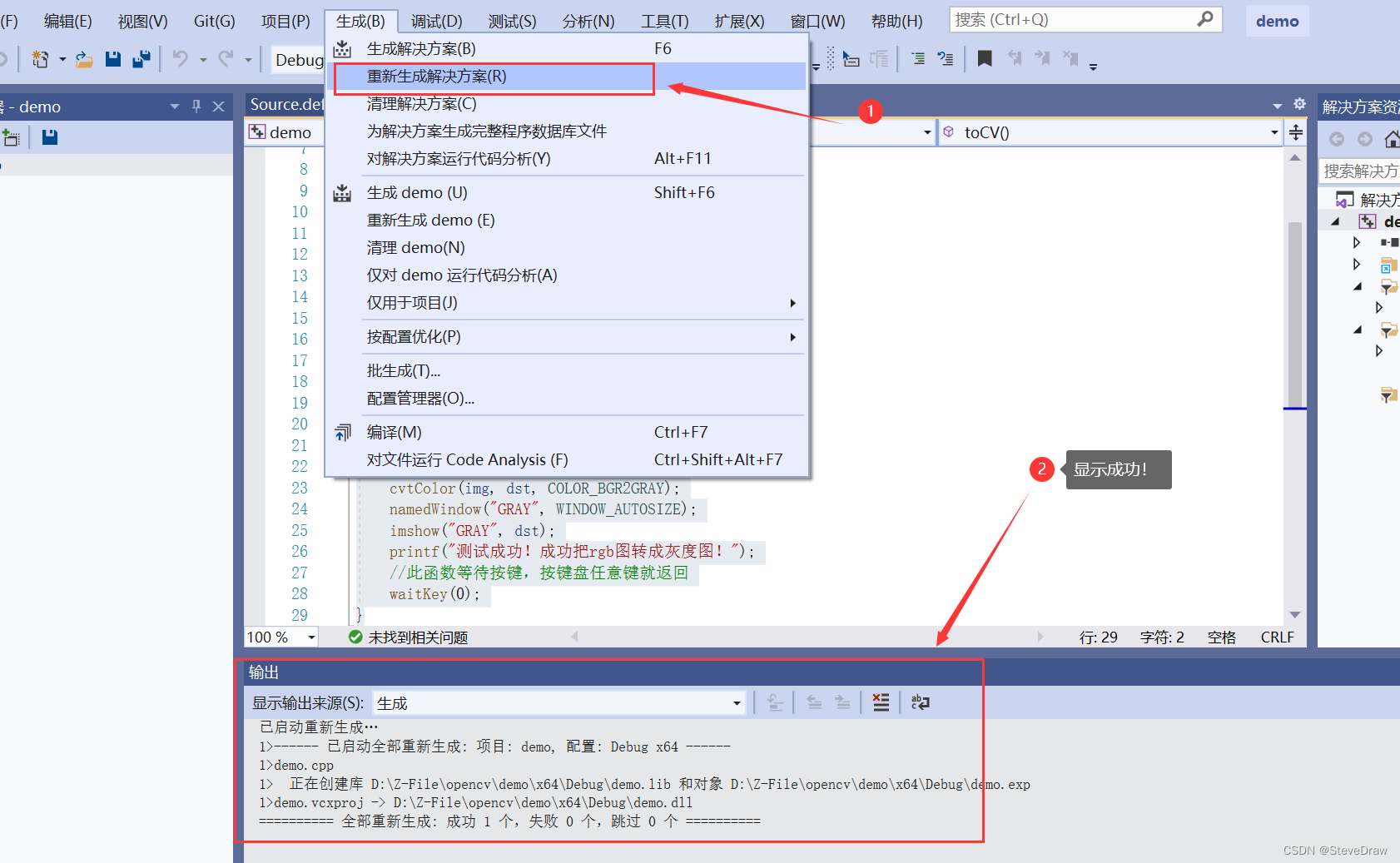Image resolution: width=1400 pixels, height=863 pixels.
Task: Click the 搜索解决方案 search field
Action: point(1361,171)
